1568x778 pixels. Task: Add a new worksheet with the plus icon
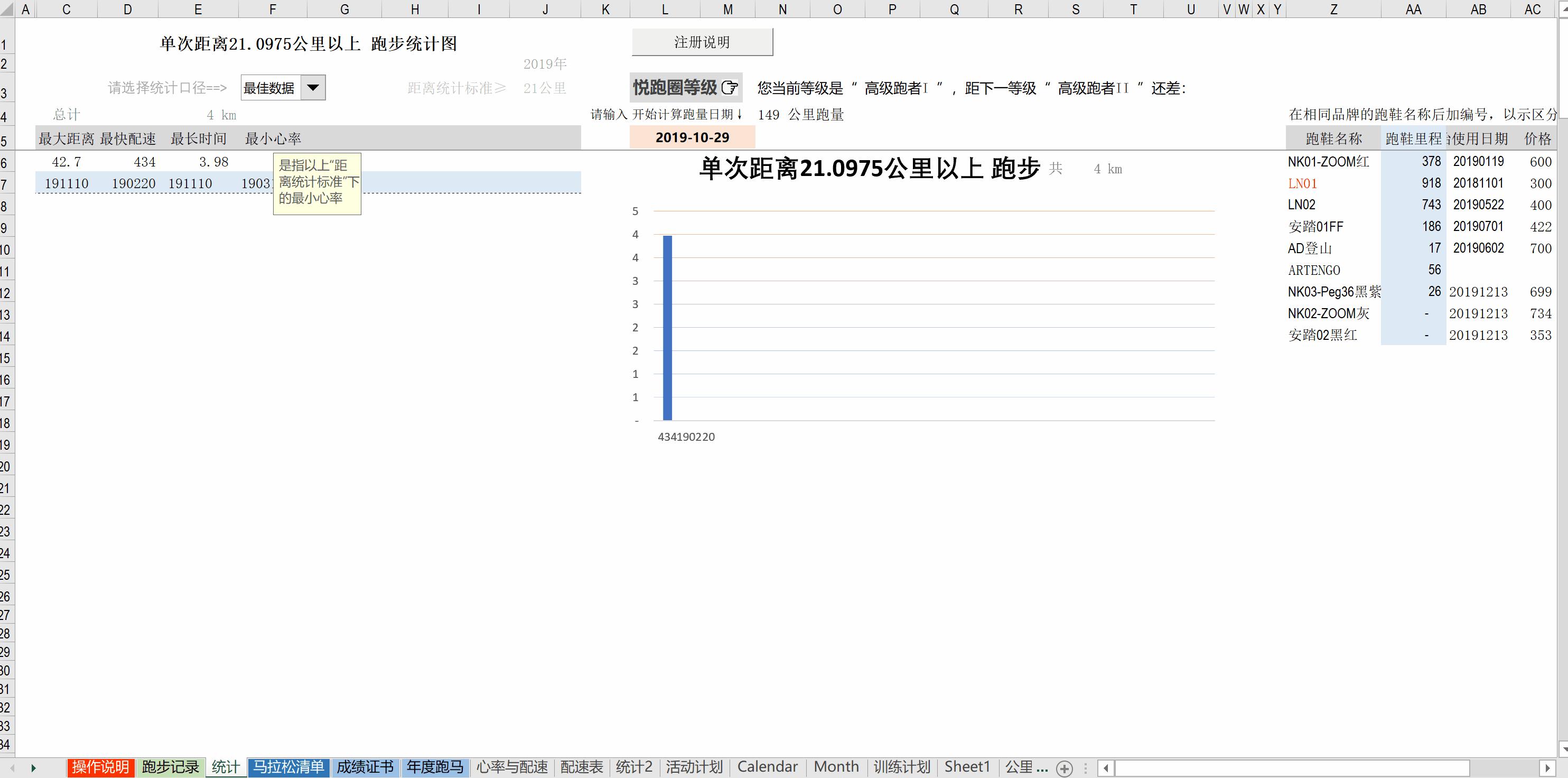click(1065, 769)
